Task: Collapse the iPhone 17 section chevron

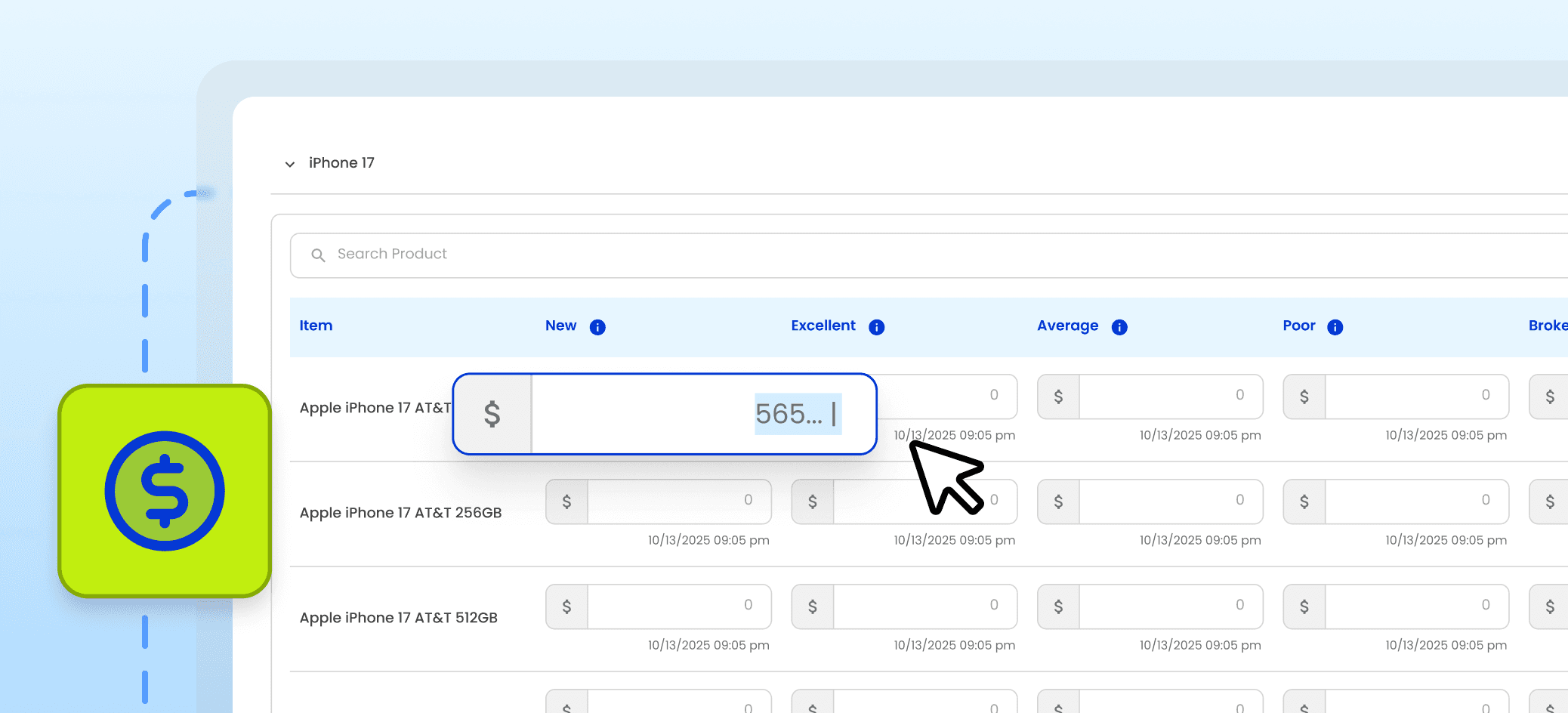Action: 290,164
